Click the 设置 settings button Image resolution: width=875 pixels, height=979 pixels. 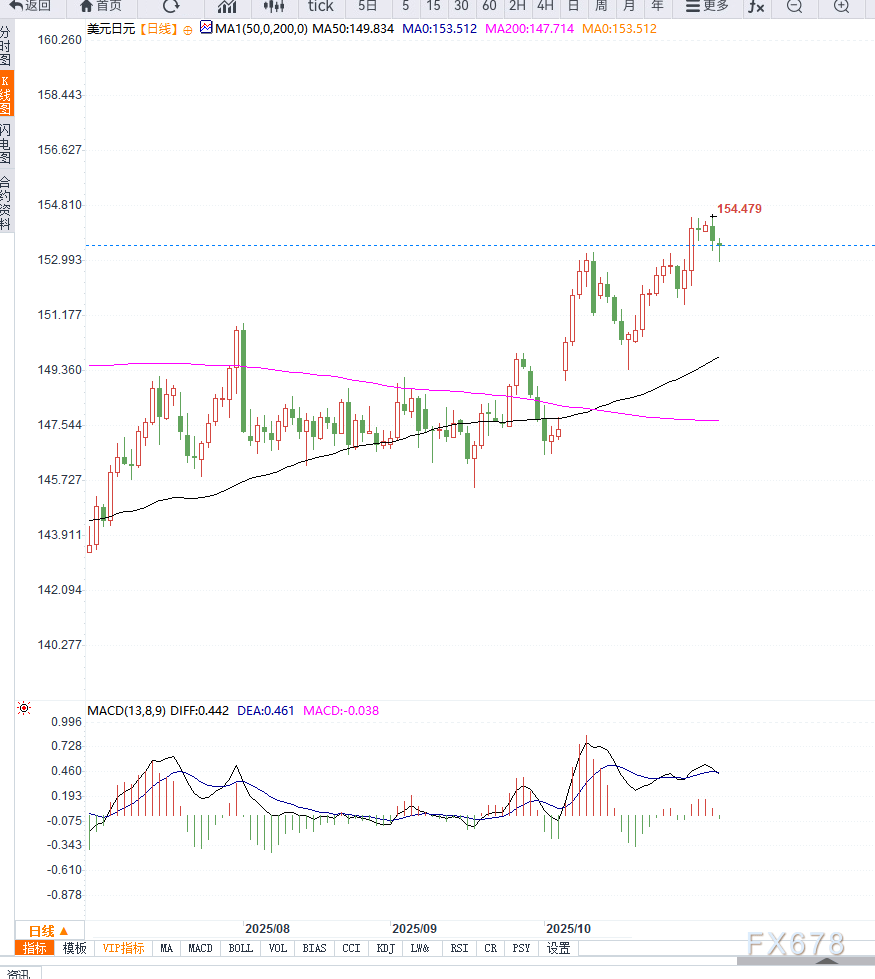coord(558,948)
